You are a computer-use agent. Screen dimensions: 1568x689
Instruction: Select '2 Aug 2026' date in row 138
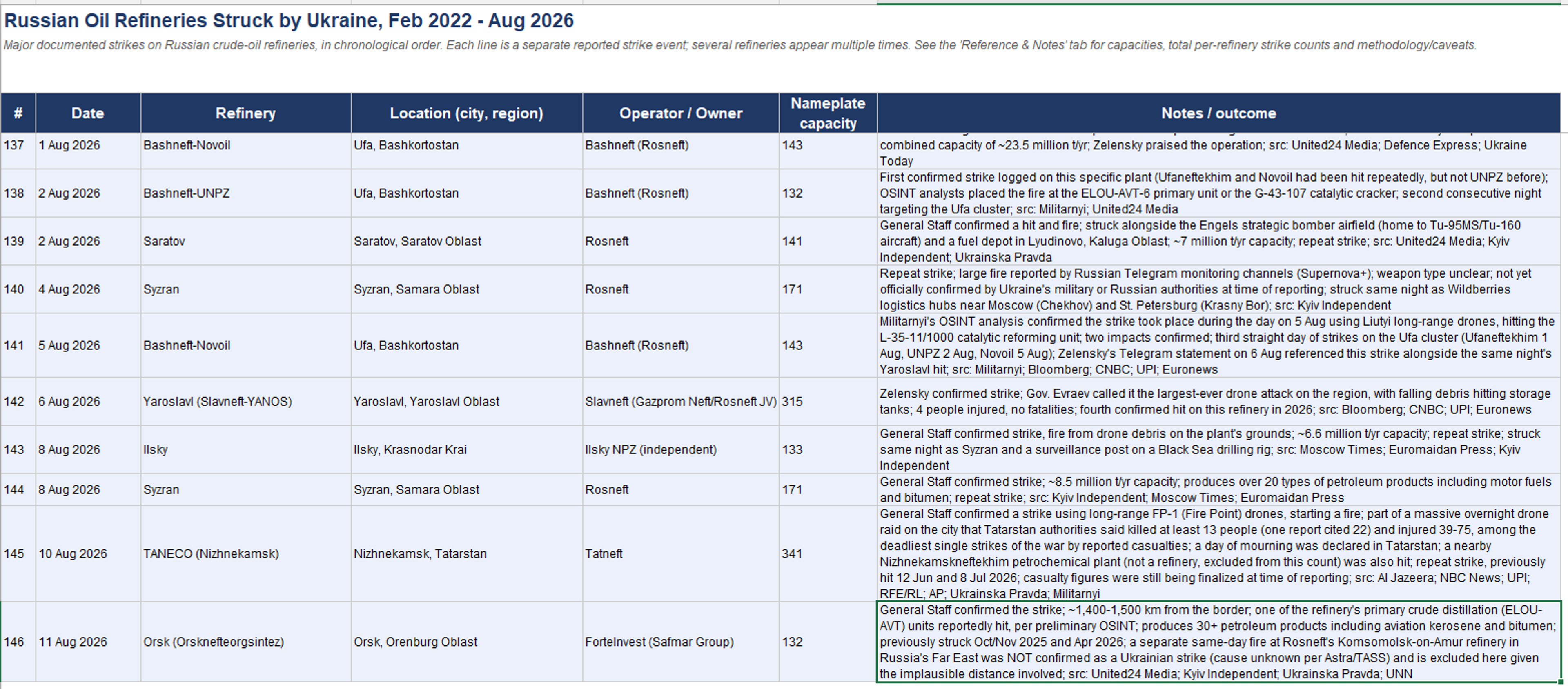coord(88,193)
